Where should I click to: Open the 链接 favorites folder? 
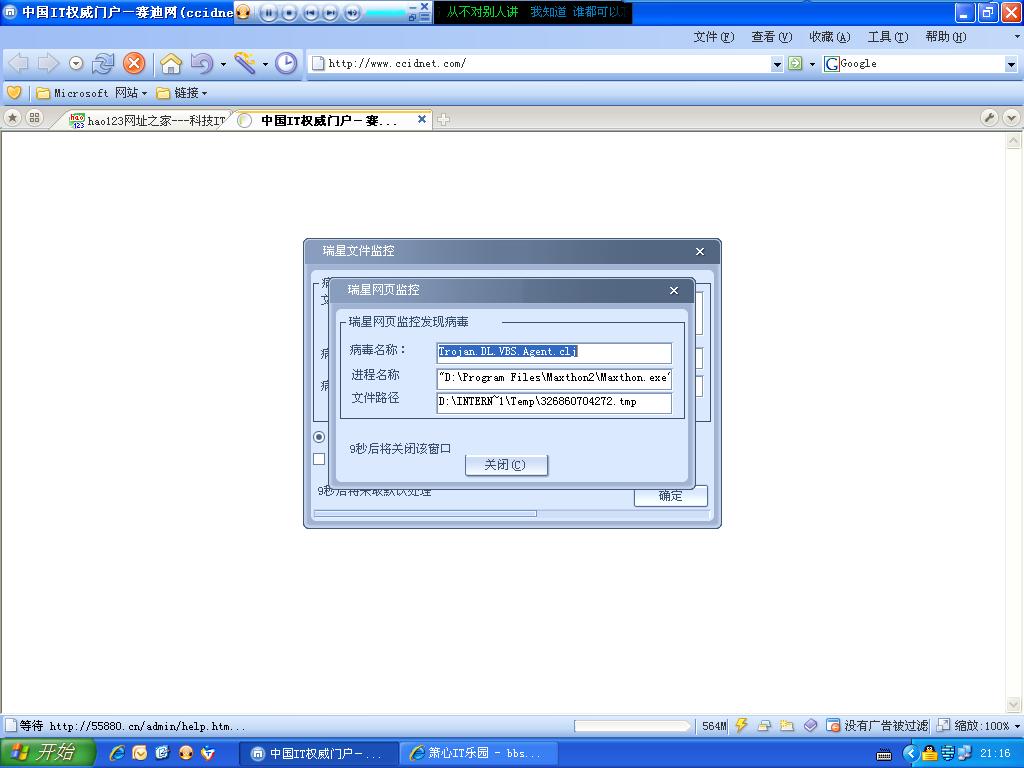coord(182,93)
